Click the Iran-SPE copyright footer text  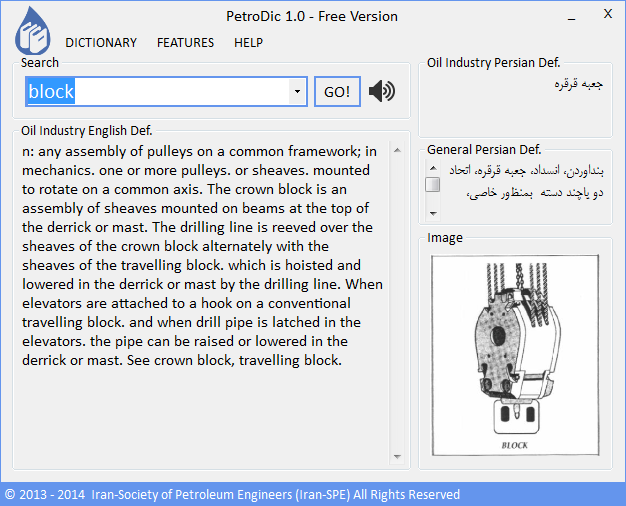point(232,494)
